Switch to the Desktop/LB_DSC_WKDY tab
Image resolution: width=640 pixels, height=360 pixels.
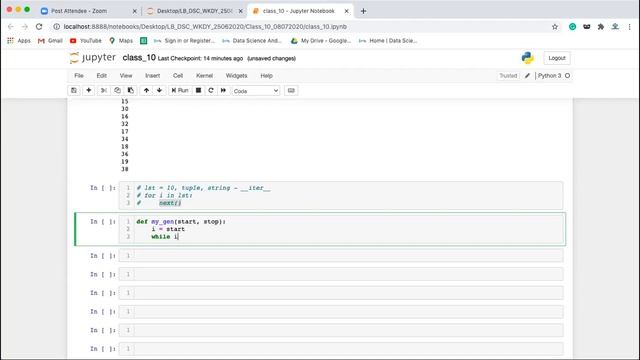click(194, 11)
